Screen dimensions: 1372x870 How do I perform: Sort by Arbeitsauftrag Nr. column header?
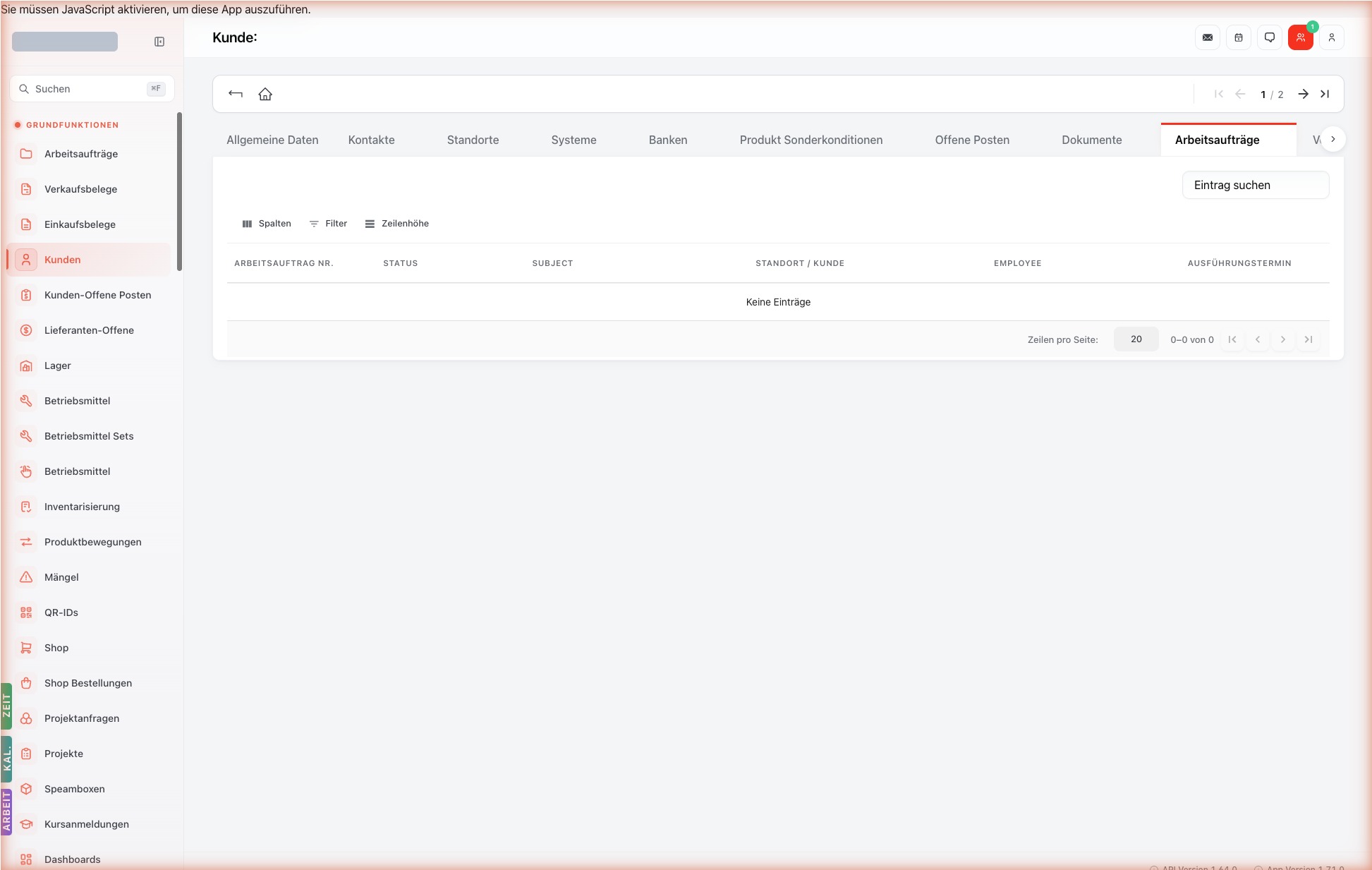(284, 263)
